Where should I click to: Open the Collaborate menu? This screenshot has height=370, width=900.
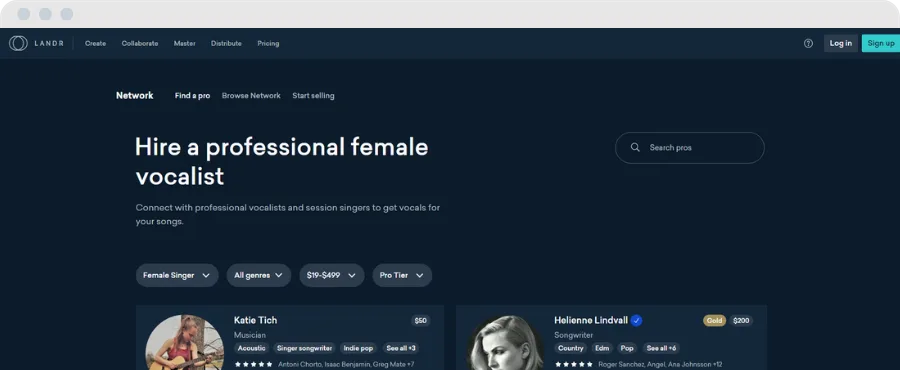tap(139, 44)
